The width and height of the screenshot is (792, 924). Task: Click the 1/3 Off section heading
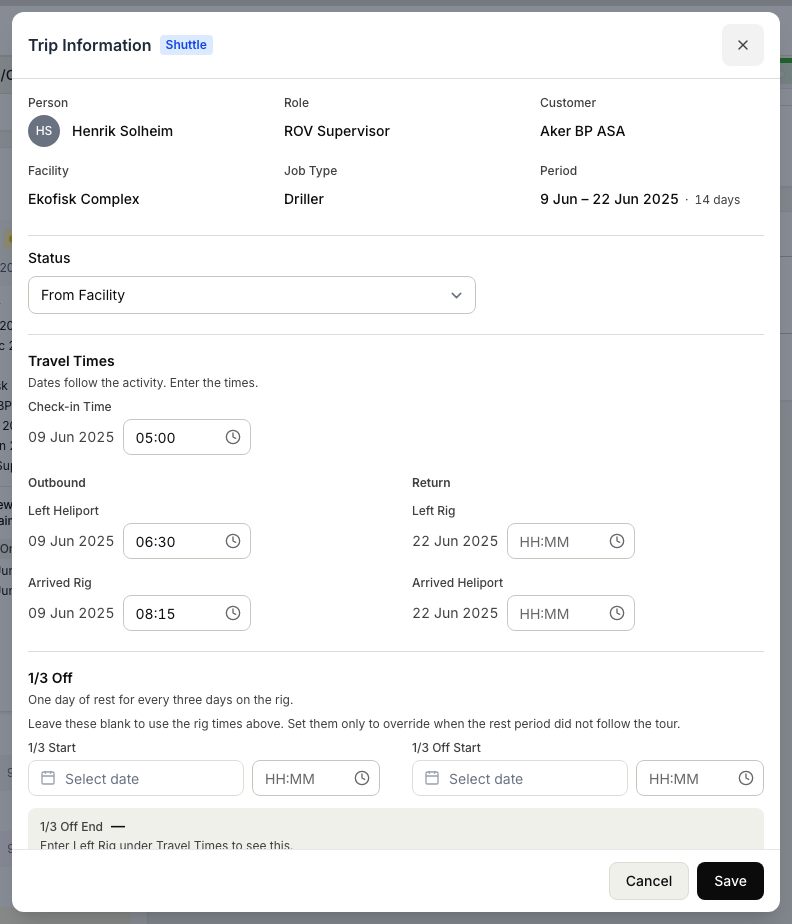click(50, 678)
